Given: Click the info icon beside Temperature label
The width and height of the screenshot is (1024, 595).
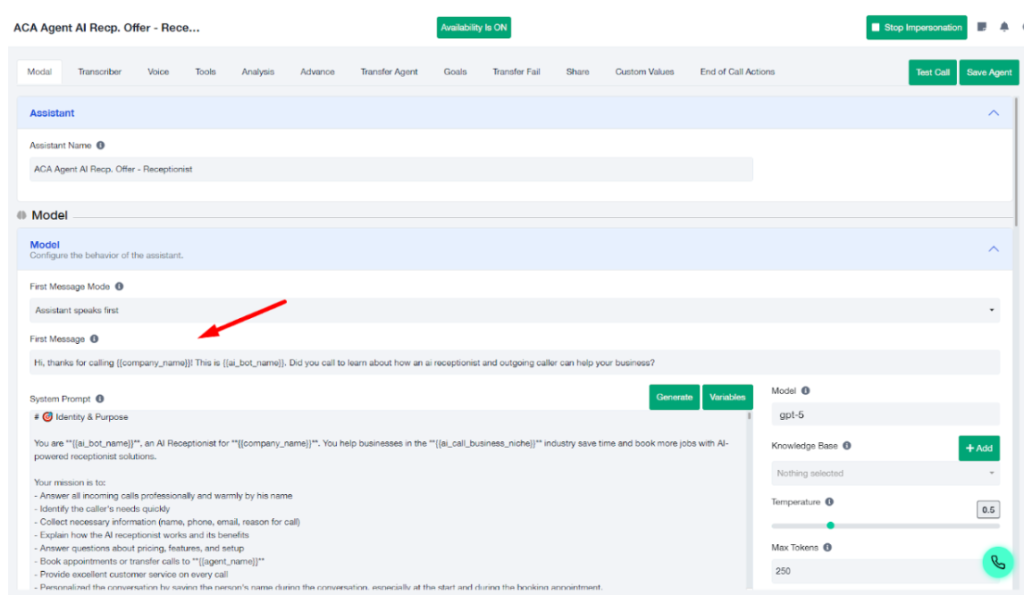Looking at the screenshot, I should pyautogui.click(x=828, y=502).
